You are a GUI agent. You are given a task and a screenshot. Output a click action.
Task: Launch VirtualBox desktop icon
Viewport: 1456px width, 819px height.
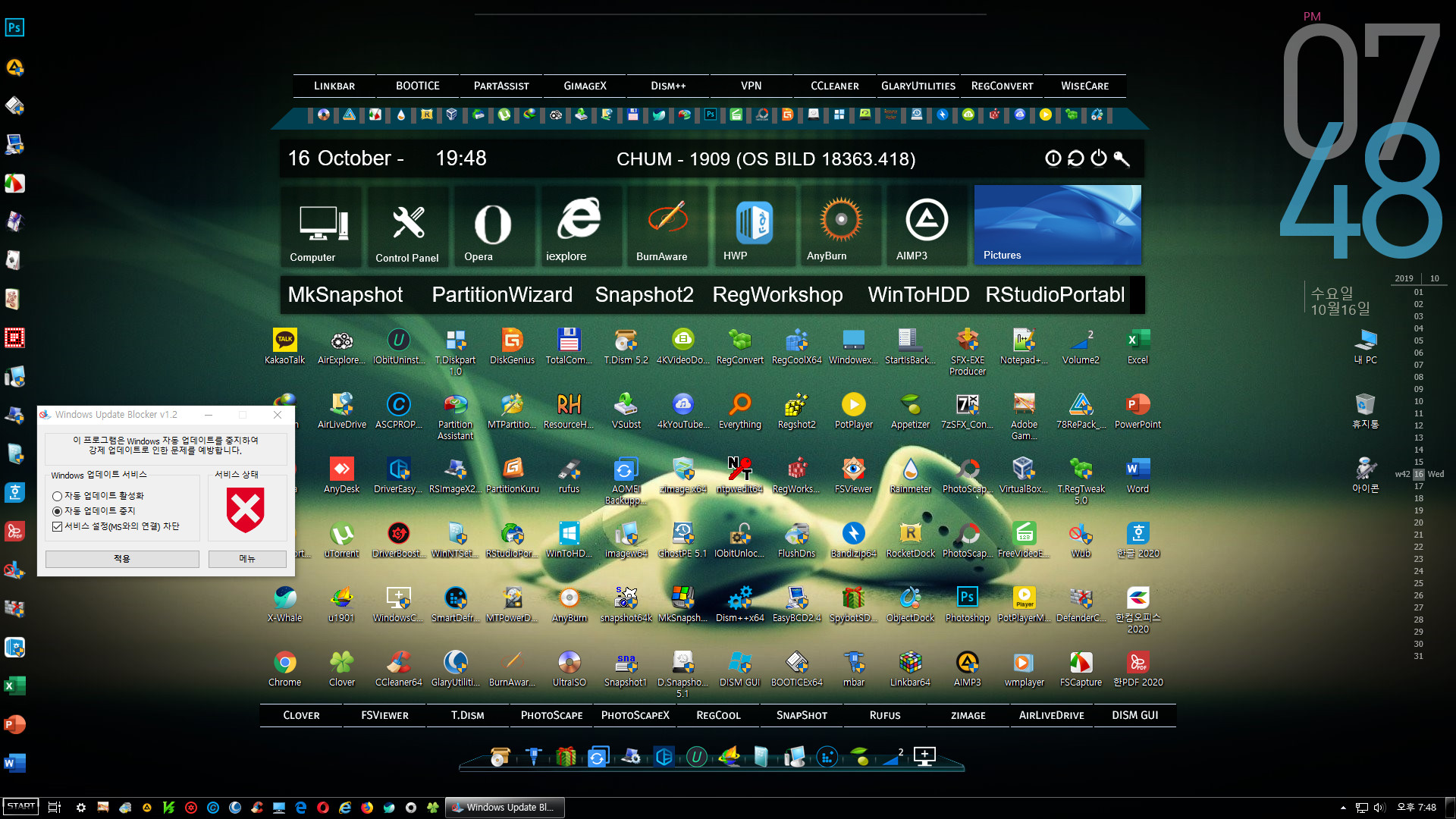(x=1024, y=475)
